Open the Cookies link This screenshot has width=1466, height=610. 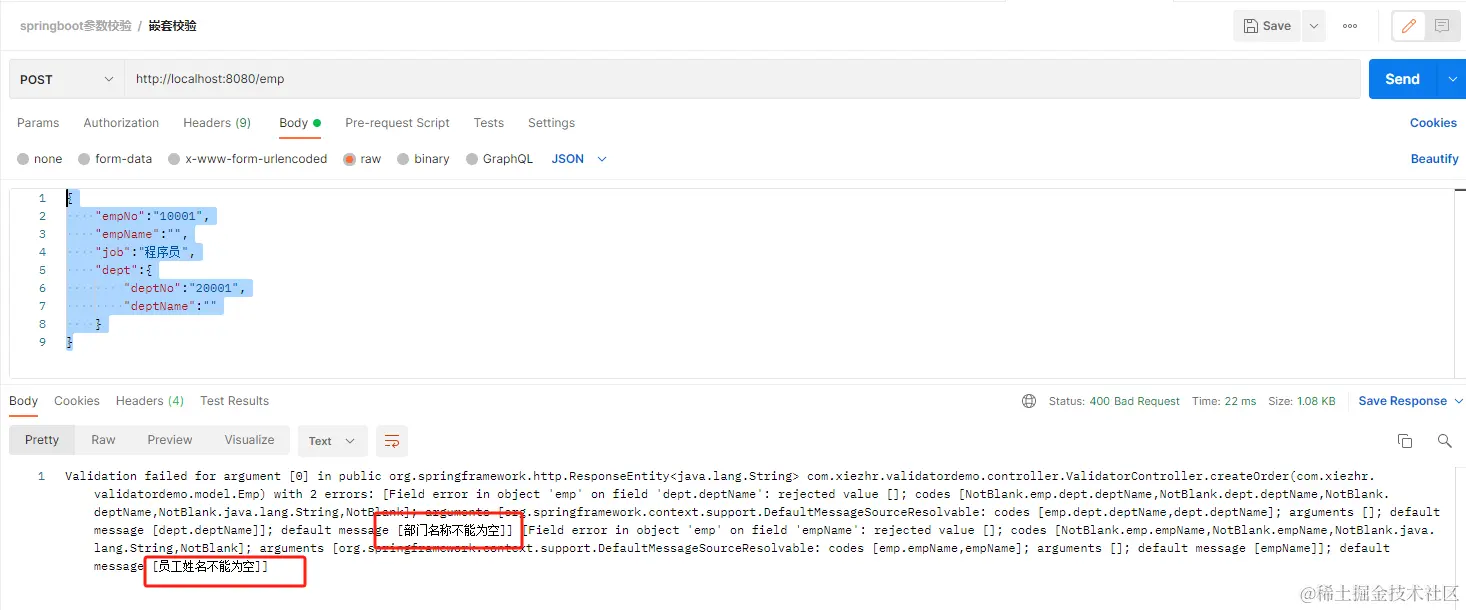(x=1433, y=123)
